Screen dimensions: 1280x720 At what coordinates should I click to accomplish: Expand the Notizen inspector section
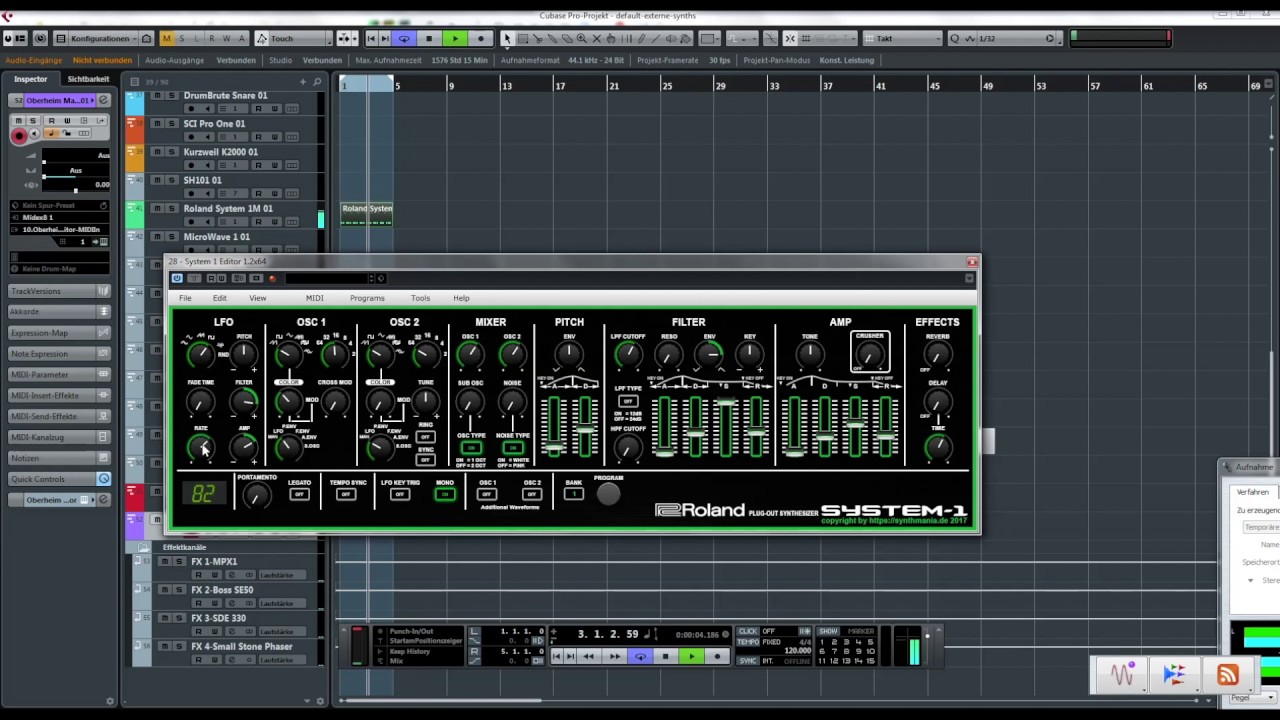coord(59,458)
